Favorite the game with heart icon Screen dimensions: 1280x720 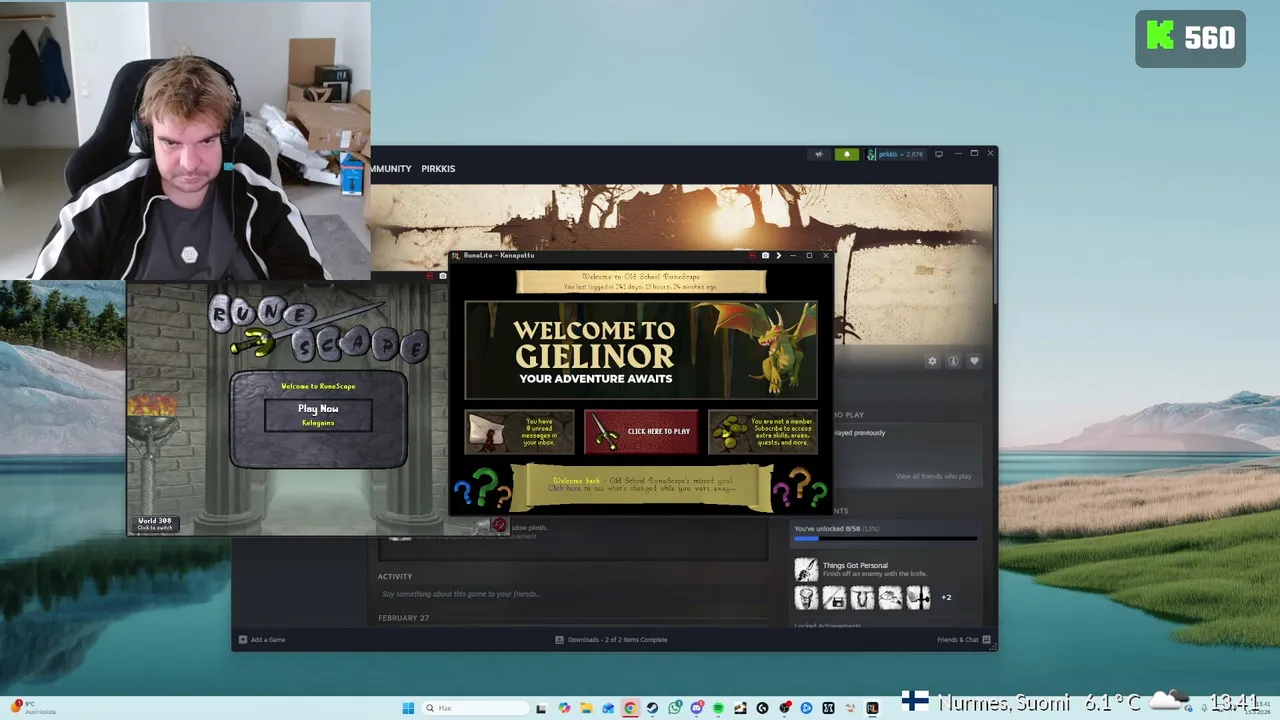click(x=974, y=361)
